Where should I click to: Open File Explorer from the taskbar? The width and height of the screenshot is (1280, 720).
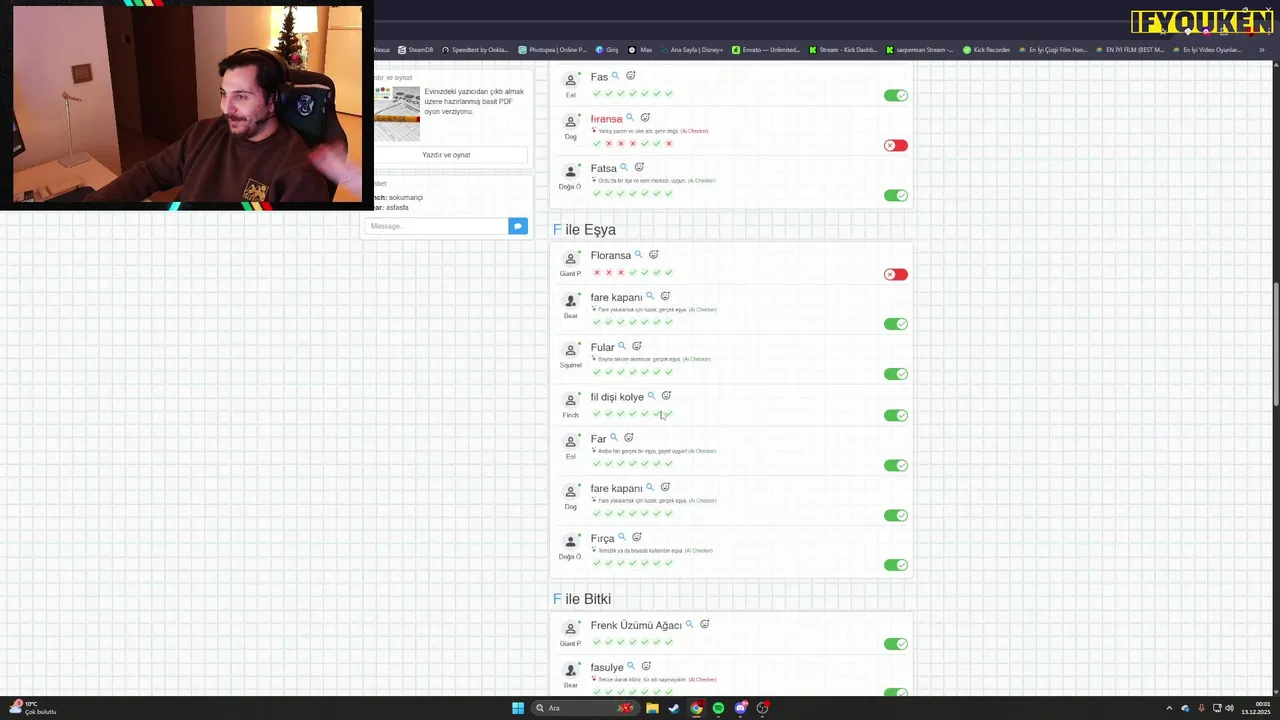point(652,708)
